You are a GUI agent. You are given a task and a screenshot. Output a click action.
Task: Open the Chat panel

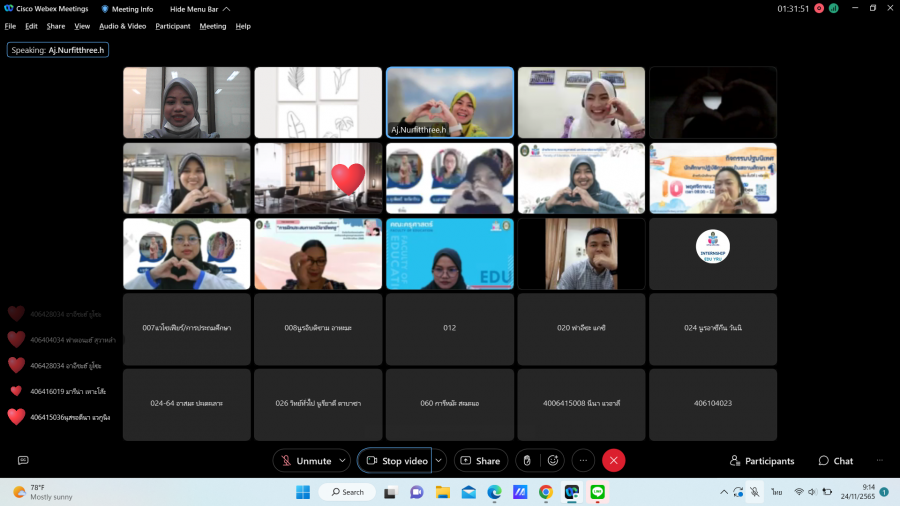835,461
